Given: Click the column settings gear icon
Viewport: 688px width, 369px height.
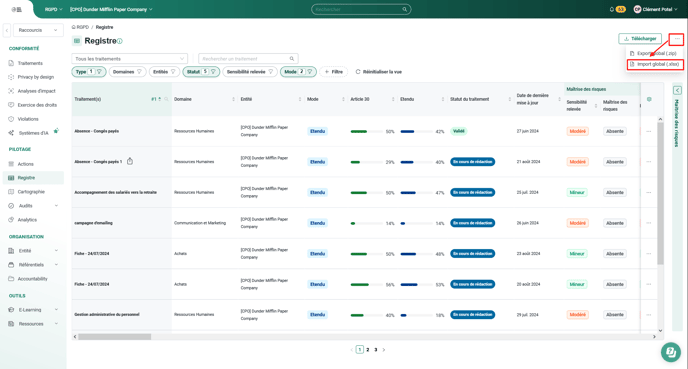Looking at the screenshot, I should (x=649, y=99).
